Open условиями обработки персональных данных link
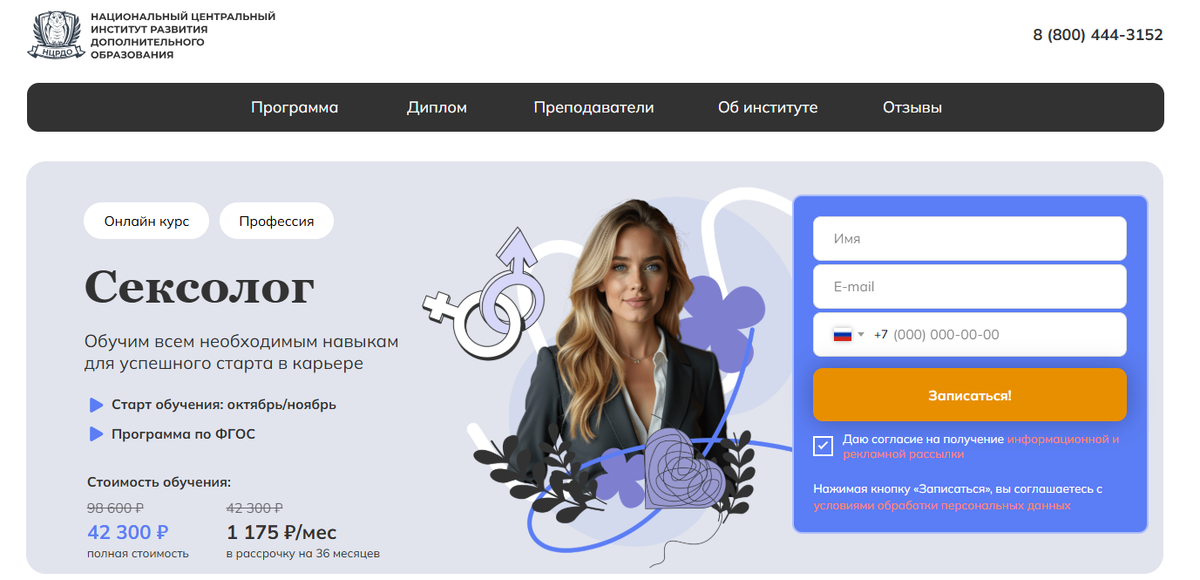This screenshot has width=1200, height=580. coord(942,505)
